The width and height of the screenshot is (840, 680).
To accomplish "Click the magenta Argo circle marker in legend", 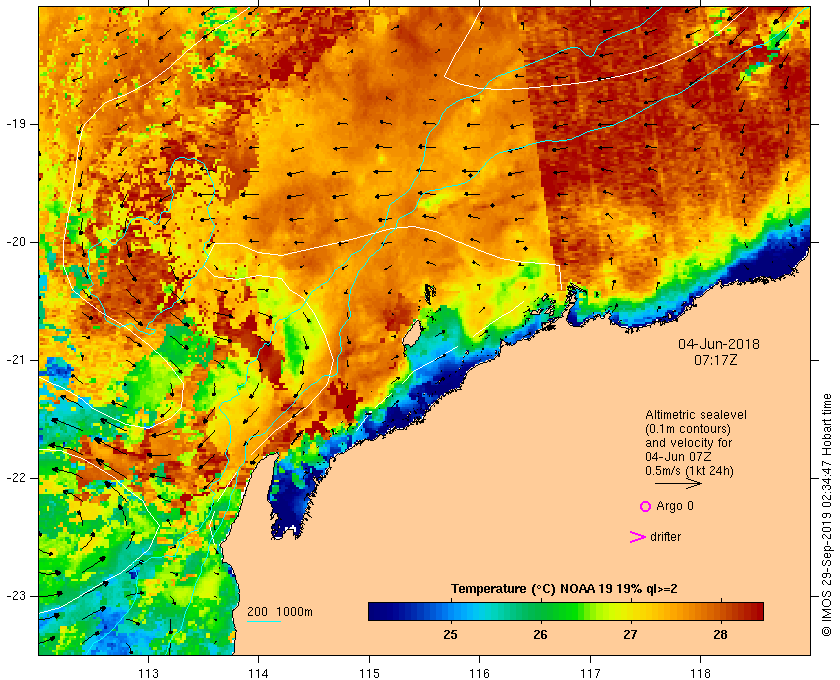I will click(x=645, y=506).
